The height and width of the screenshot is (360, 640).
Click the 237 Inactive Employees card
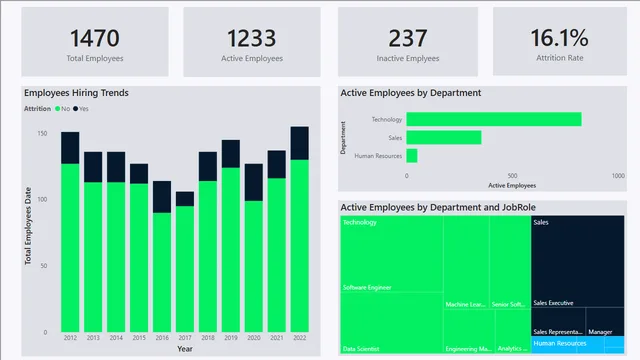tap(408, 42)
